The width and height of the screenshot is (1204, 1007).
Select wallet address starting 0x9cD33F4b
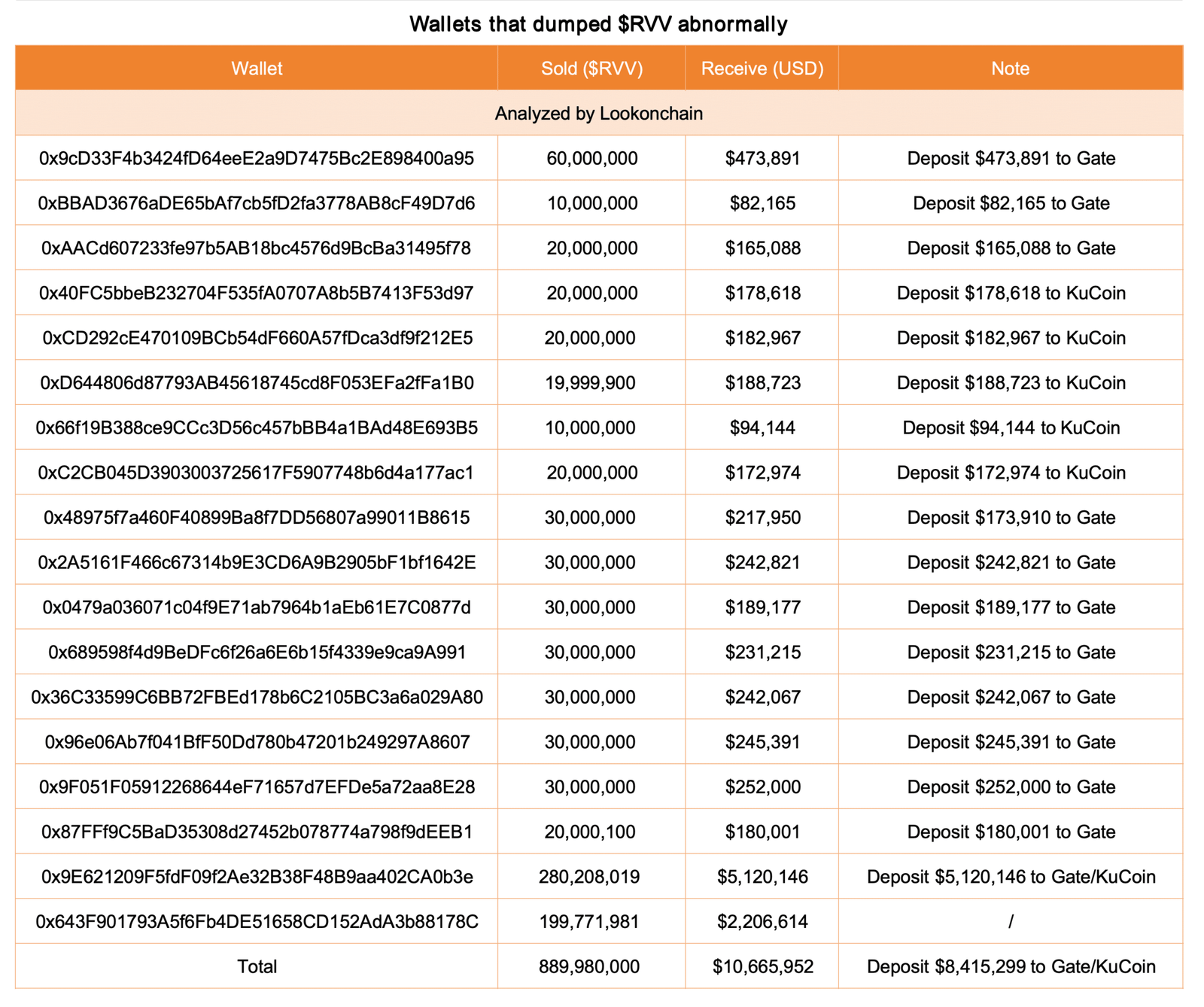click(x=257, y=159)
